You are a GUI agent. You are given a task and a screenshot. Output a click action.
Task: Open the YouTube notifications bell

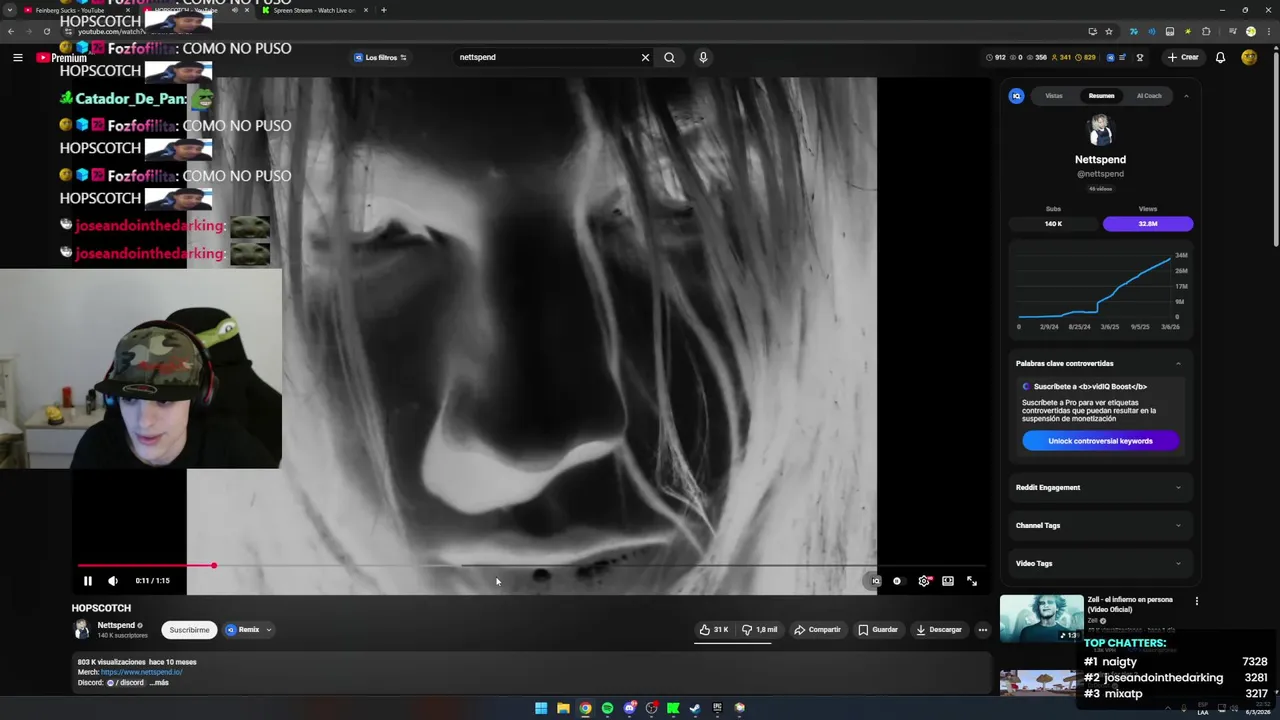pos(1220,57)
